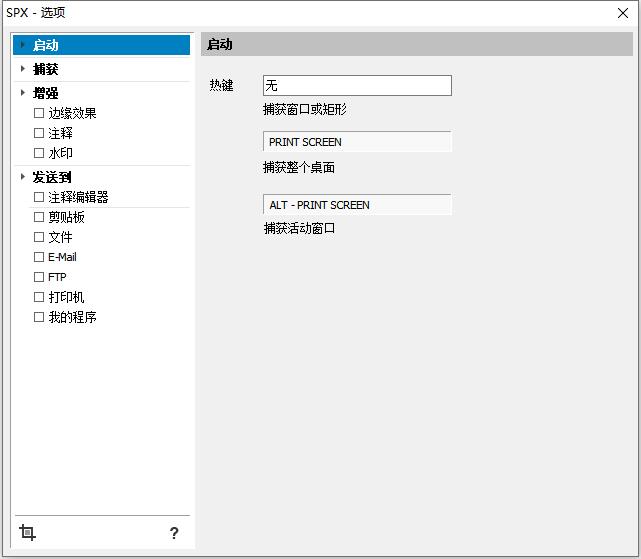The height and width of the screenshot is (559, 641).
Task: Enable the 水印 checkbox
Action: (x=39, y=153)
